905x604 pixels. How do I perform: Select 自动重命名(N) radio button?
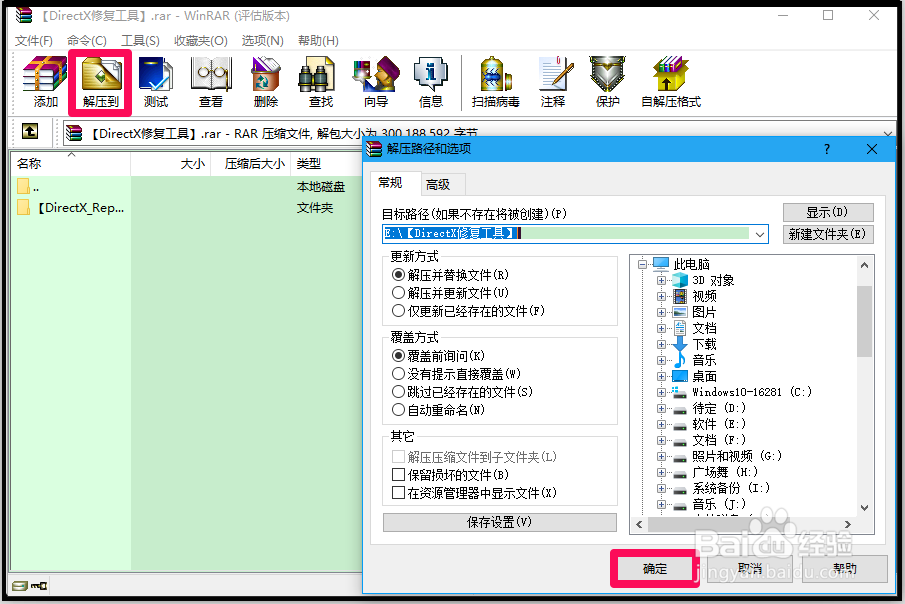[398, 410]
